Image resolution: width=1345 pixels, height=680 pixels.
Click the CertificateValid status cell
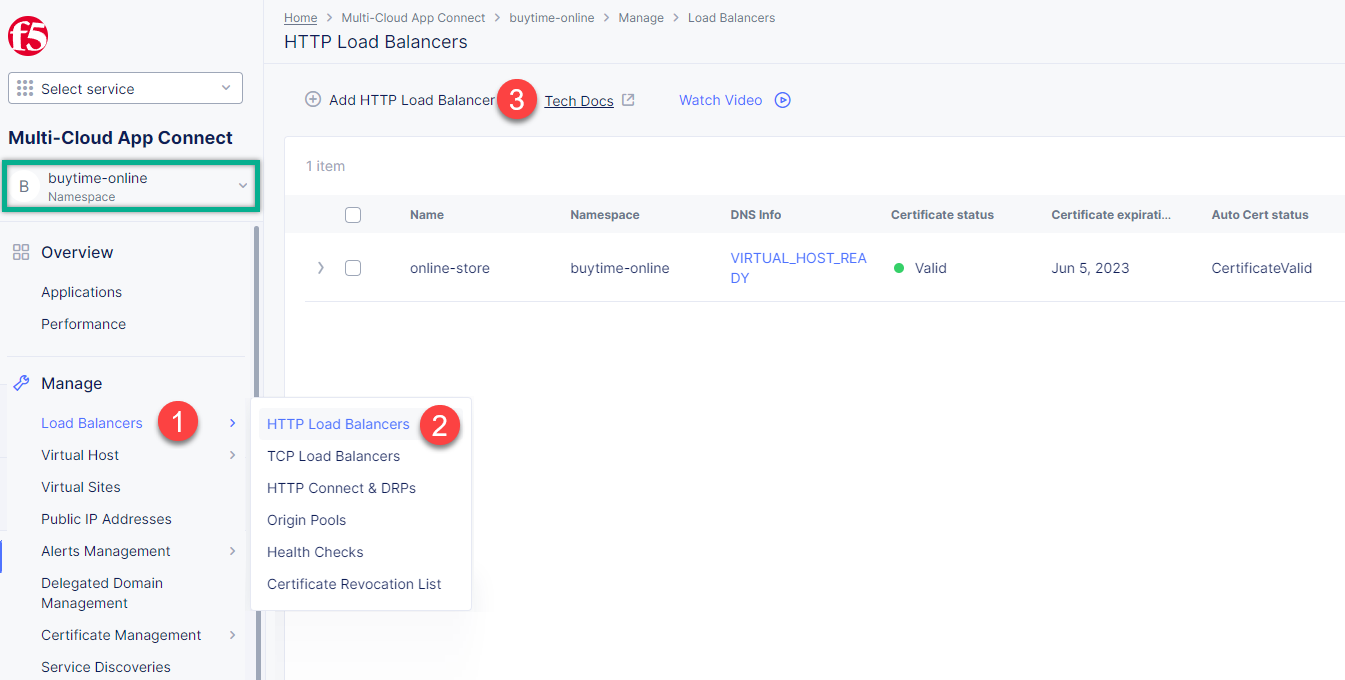pyautogui.click(x=1261, y=268)
